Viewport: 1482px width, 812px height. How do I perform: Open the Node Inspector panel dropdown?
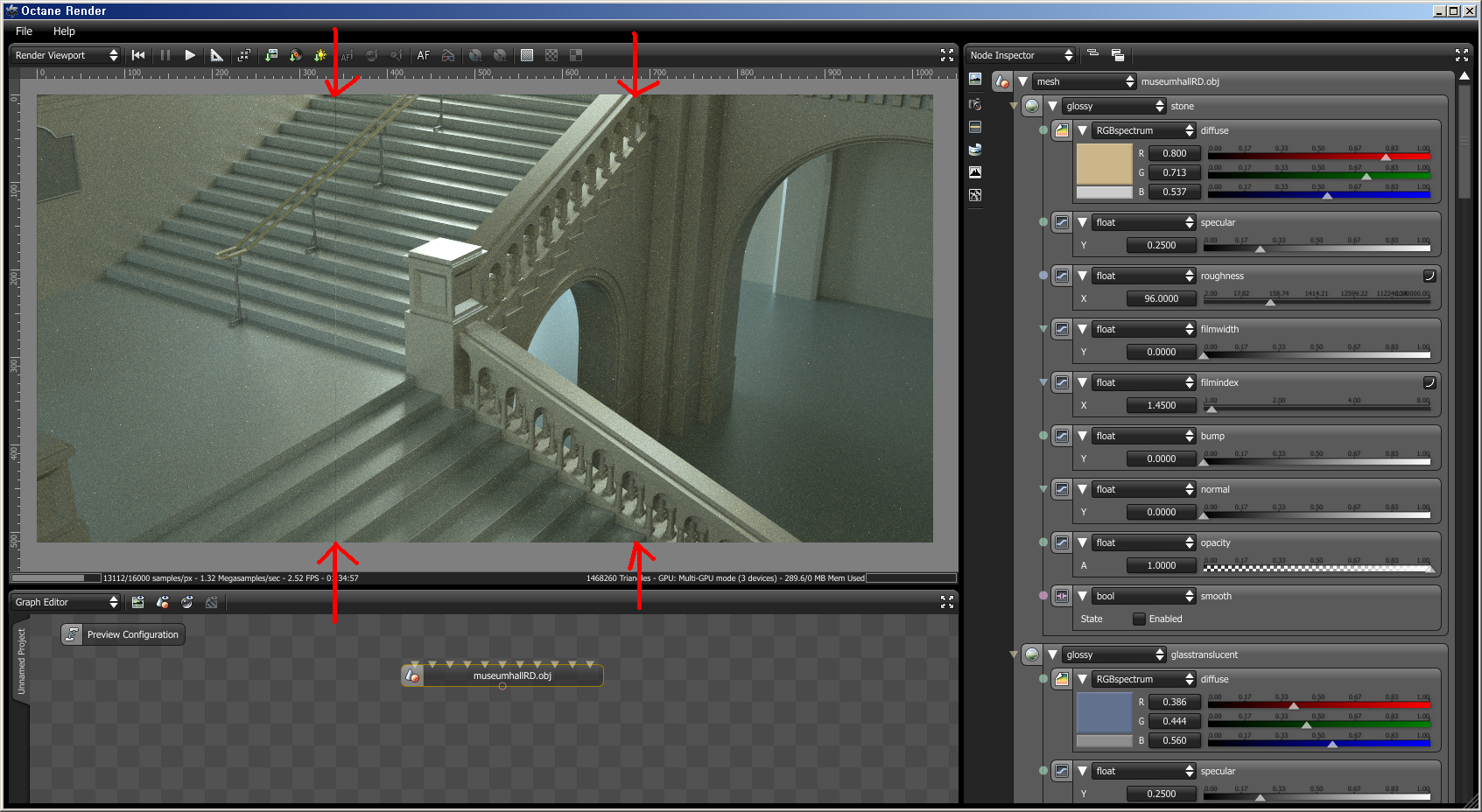point(1021,55)
